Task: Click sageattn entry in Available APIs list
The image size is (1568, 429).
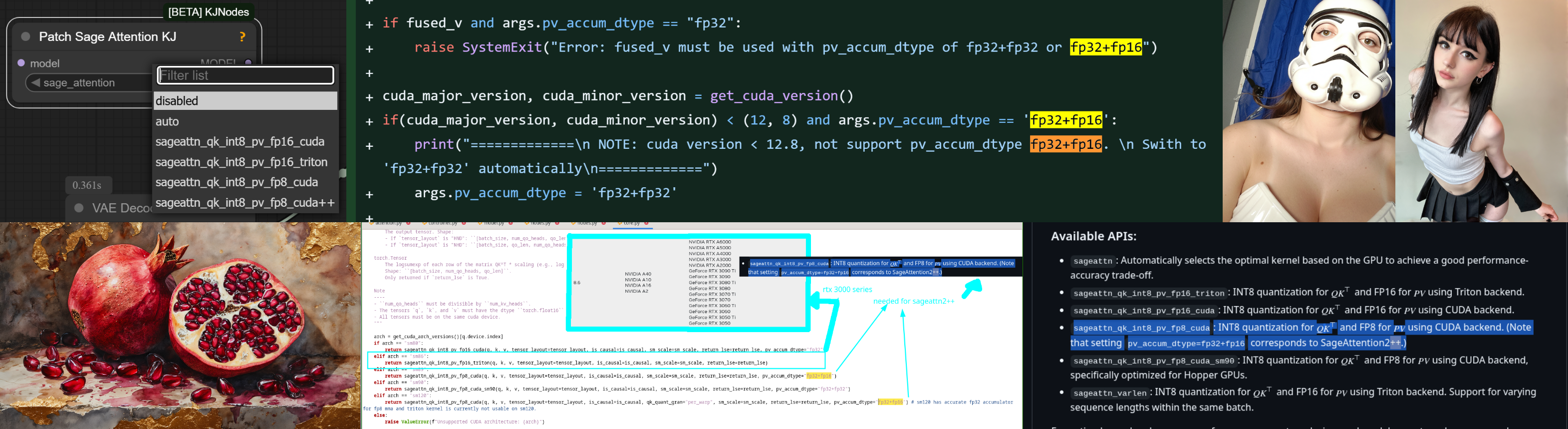Action: pos(1092,261)
